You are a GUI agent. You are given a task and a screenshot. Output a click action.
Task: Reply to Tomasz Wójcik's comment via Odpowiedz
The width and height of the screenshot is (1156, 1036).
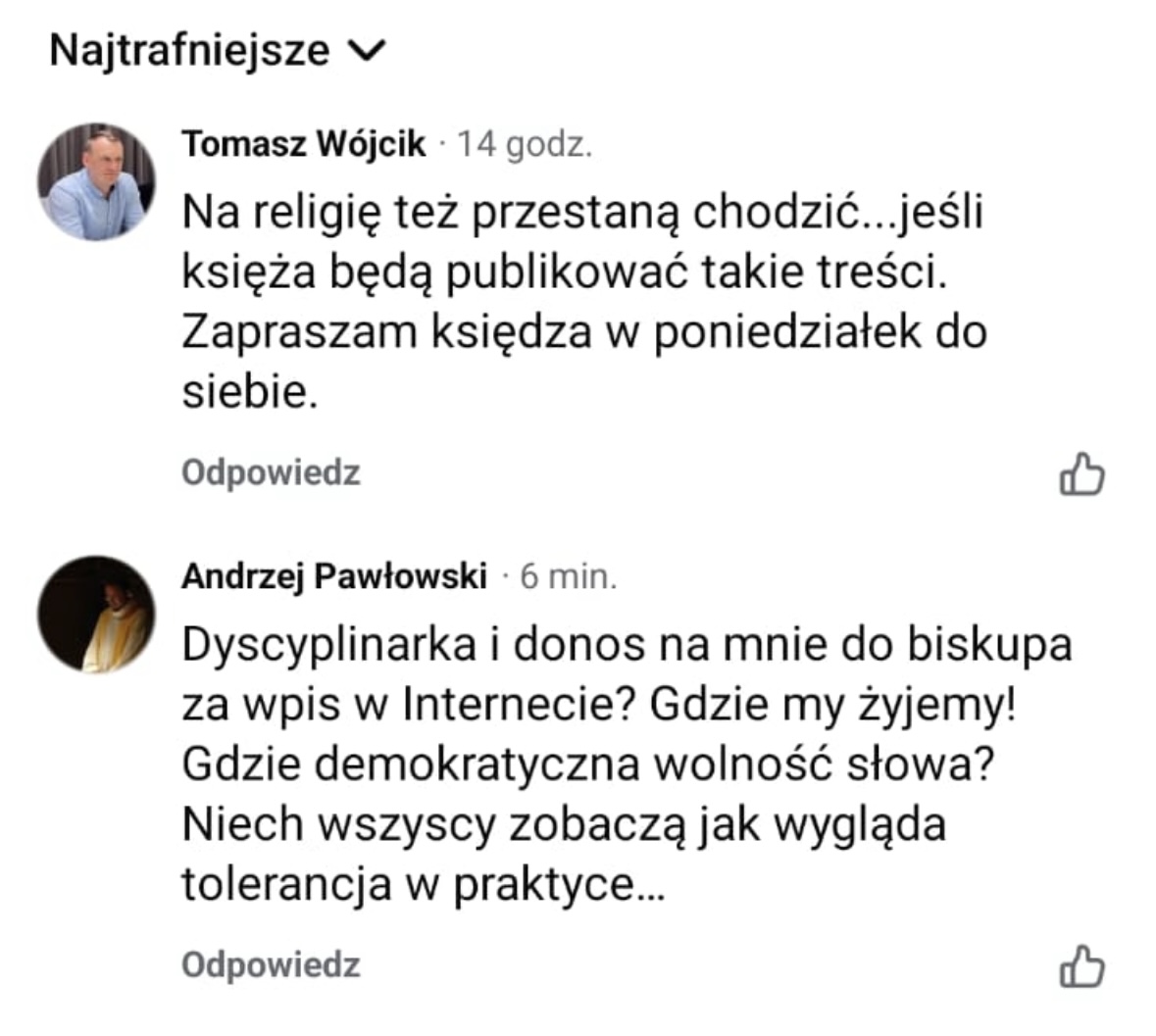click(x=271, y=473)
